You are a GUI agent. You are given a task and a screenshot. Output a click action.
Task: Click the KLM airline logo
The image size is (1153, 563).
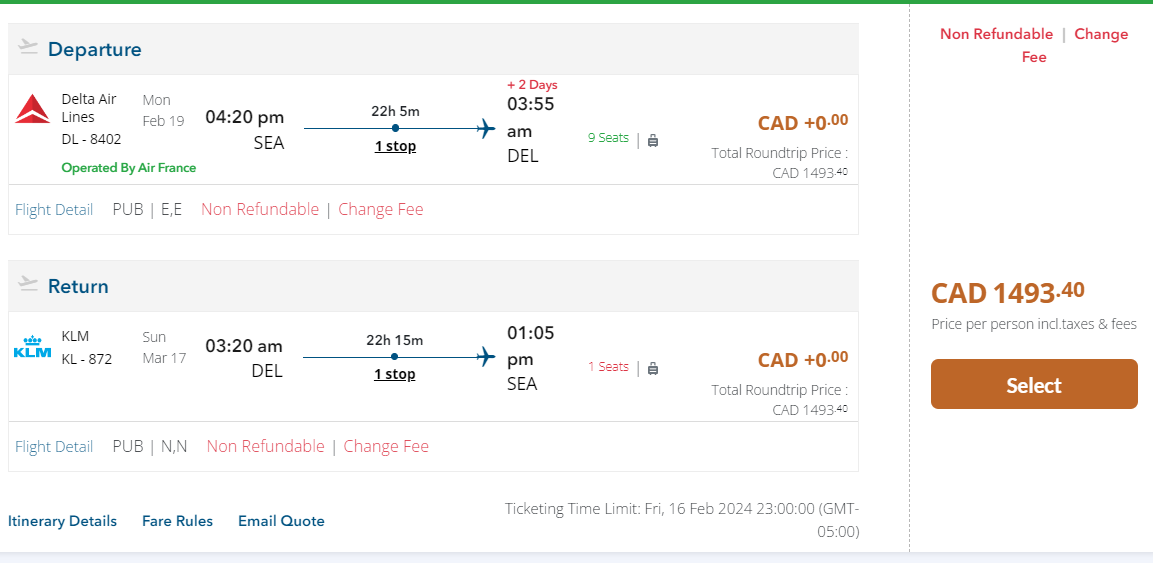pyautogui.click(x=32, y=347)
